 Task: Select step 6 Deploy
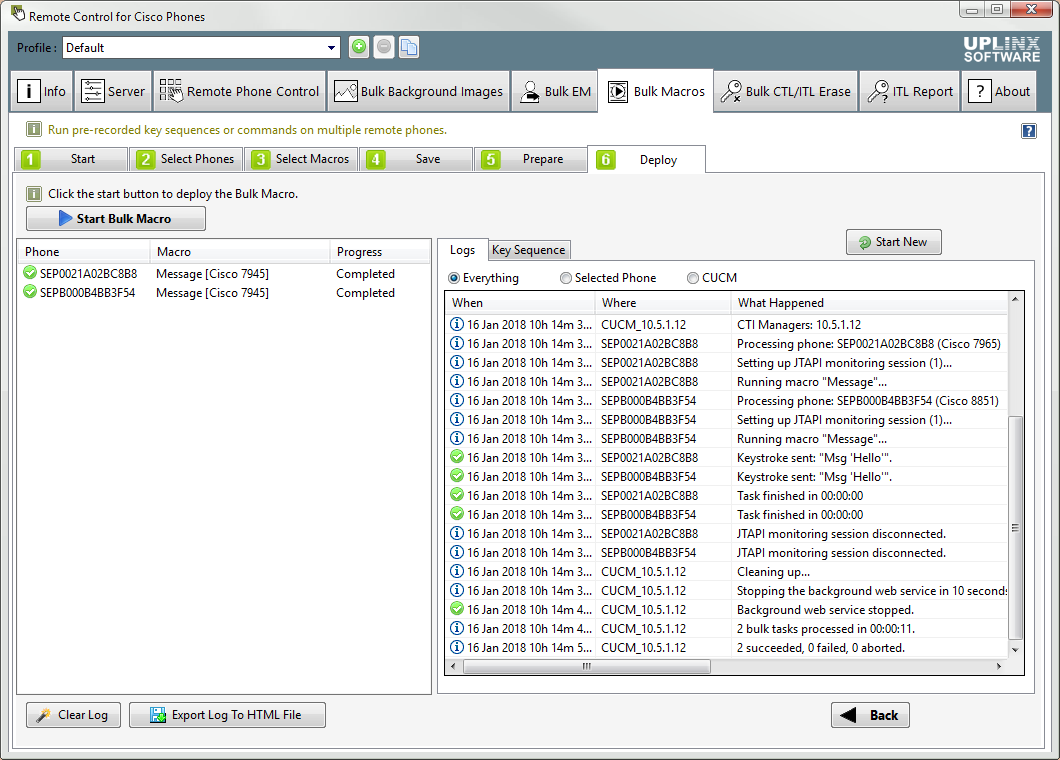point(646,160)
